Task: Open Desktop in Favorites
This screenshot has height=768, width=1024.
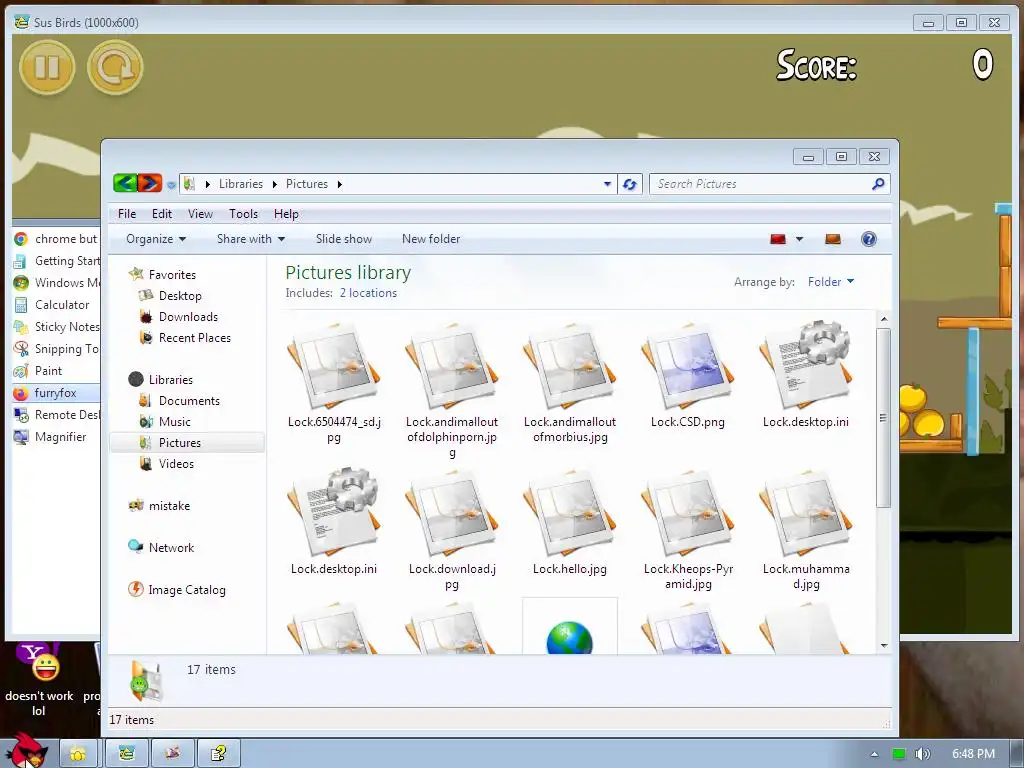Action: pos(180,296)
